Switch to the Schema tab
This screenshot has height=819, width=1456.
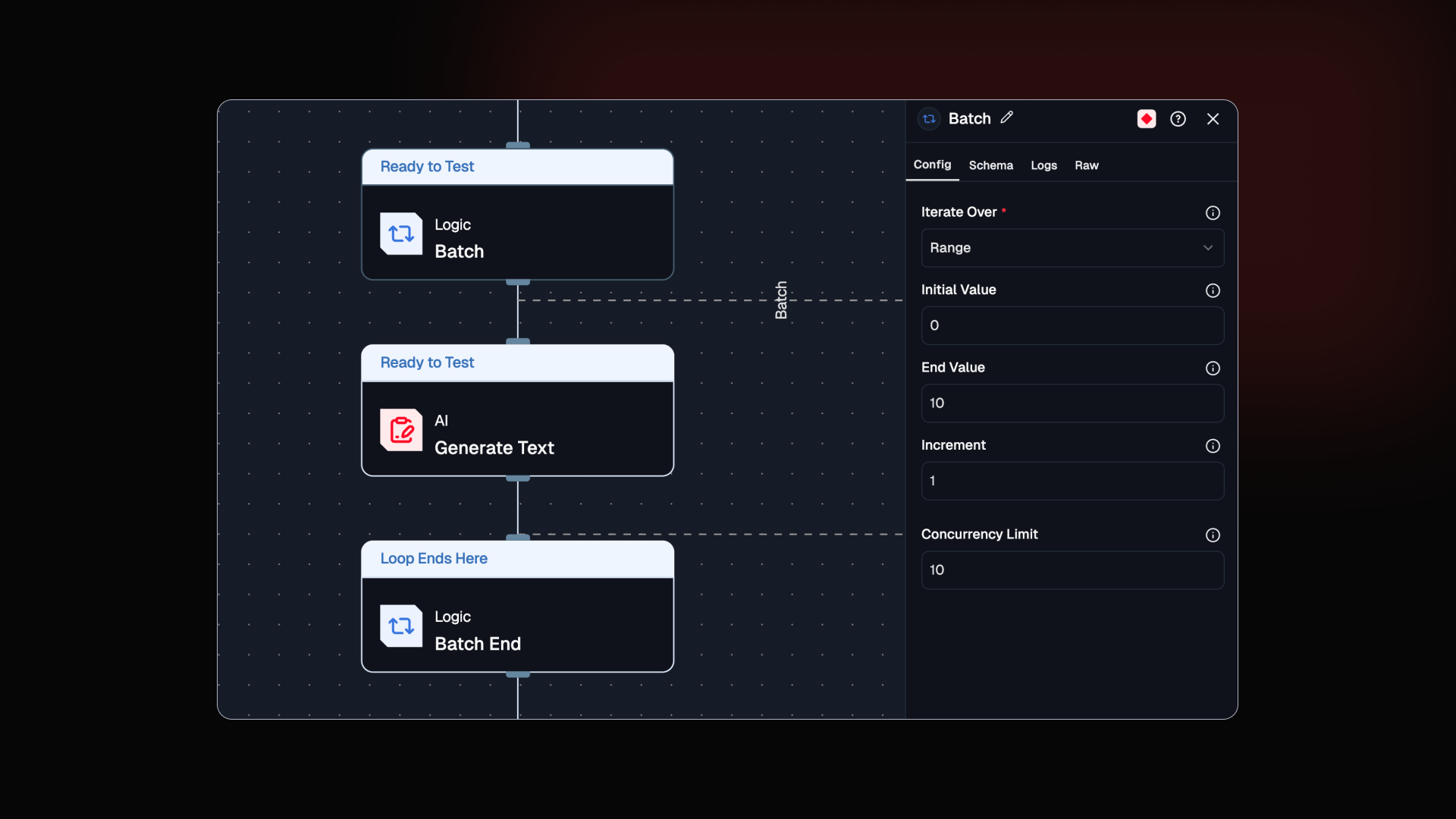tap(990, 165)
